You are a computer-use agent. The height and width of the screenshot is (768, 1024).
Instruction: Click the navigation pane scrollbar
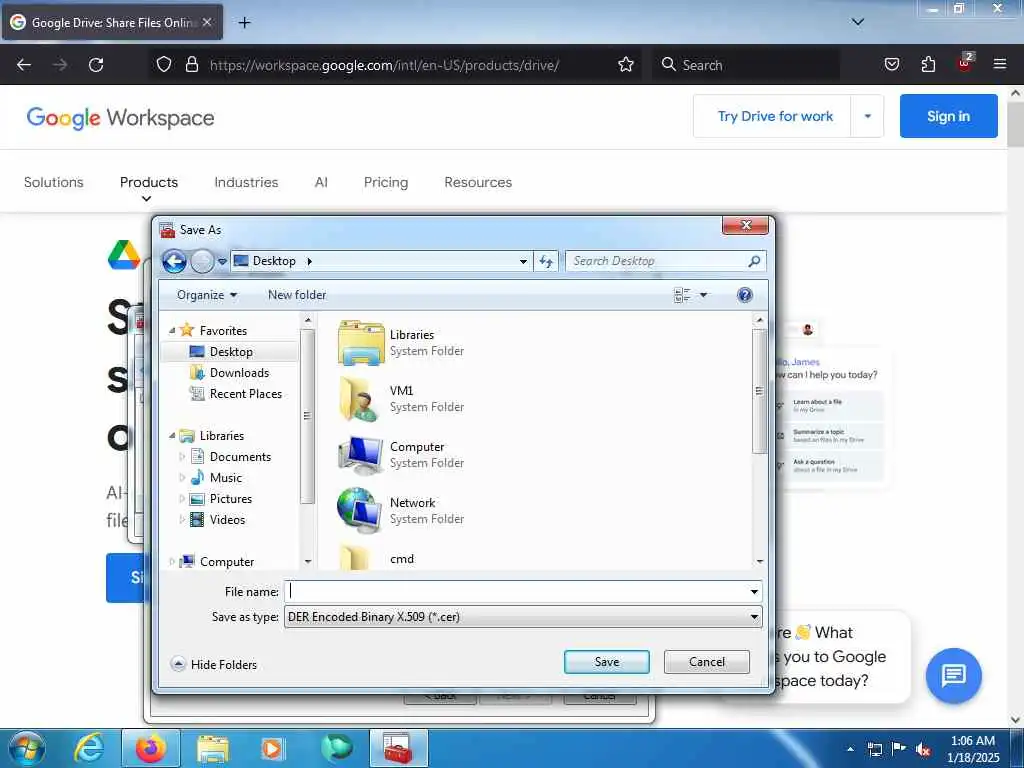[307, 416]
